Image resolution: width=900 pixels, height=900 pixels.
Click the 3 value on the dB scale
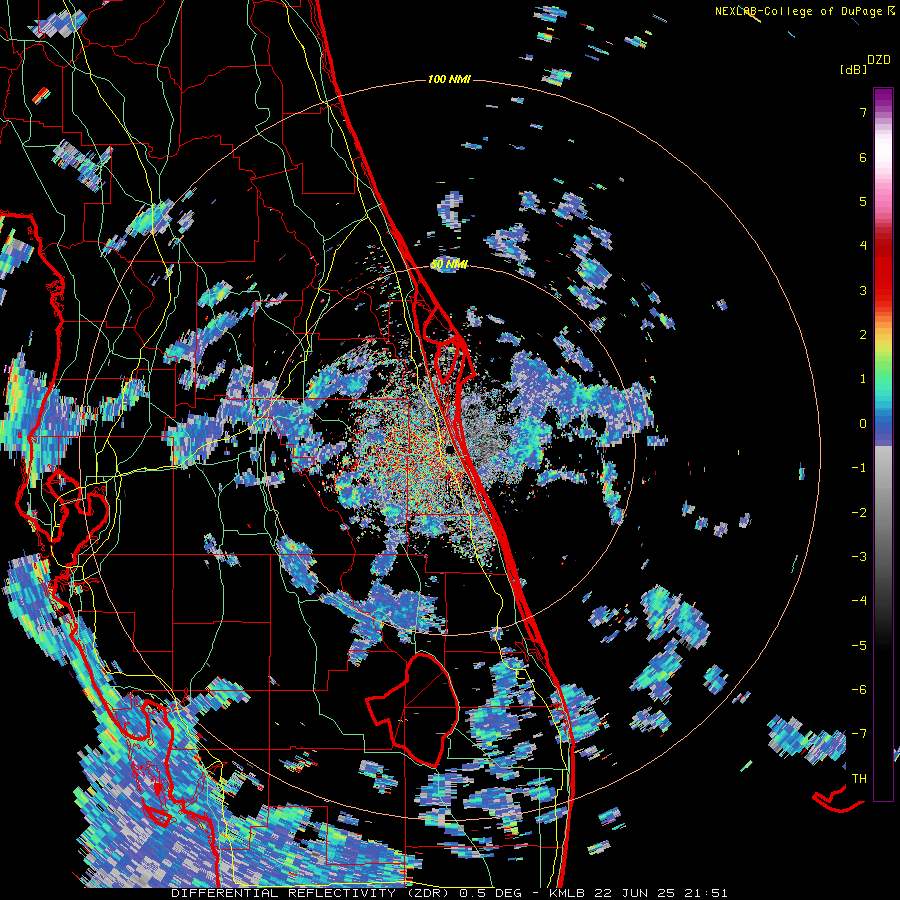[x=863, y=290]
